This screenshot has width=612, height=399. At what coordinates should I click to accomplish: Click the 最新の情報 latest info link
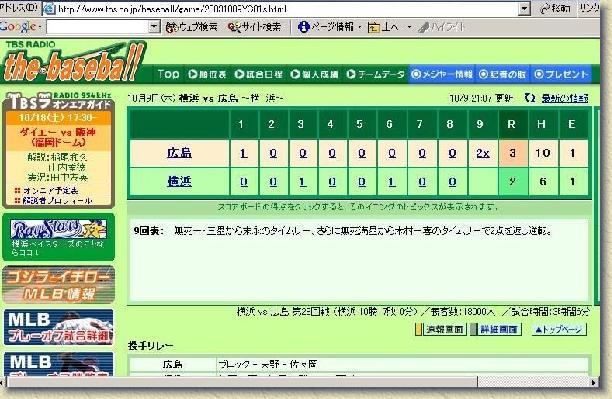pos(565,98)
